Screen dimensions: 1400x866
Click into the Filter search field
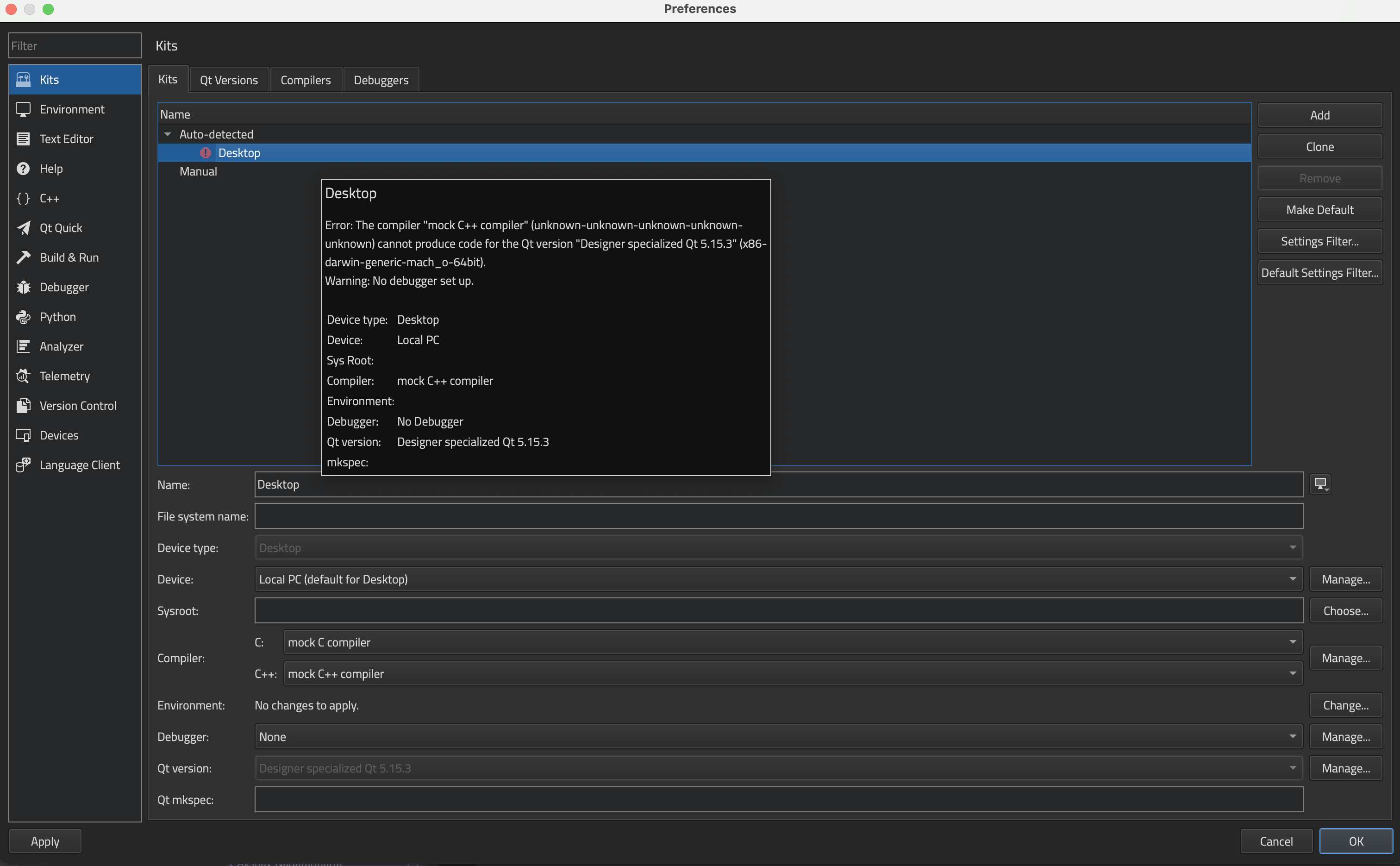pyautogui.click(x=75, y=46)
